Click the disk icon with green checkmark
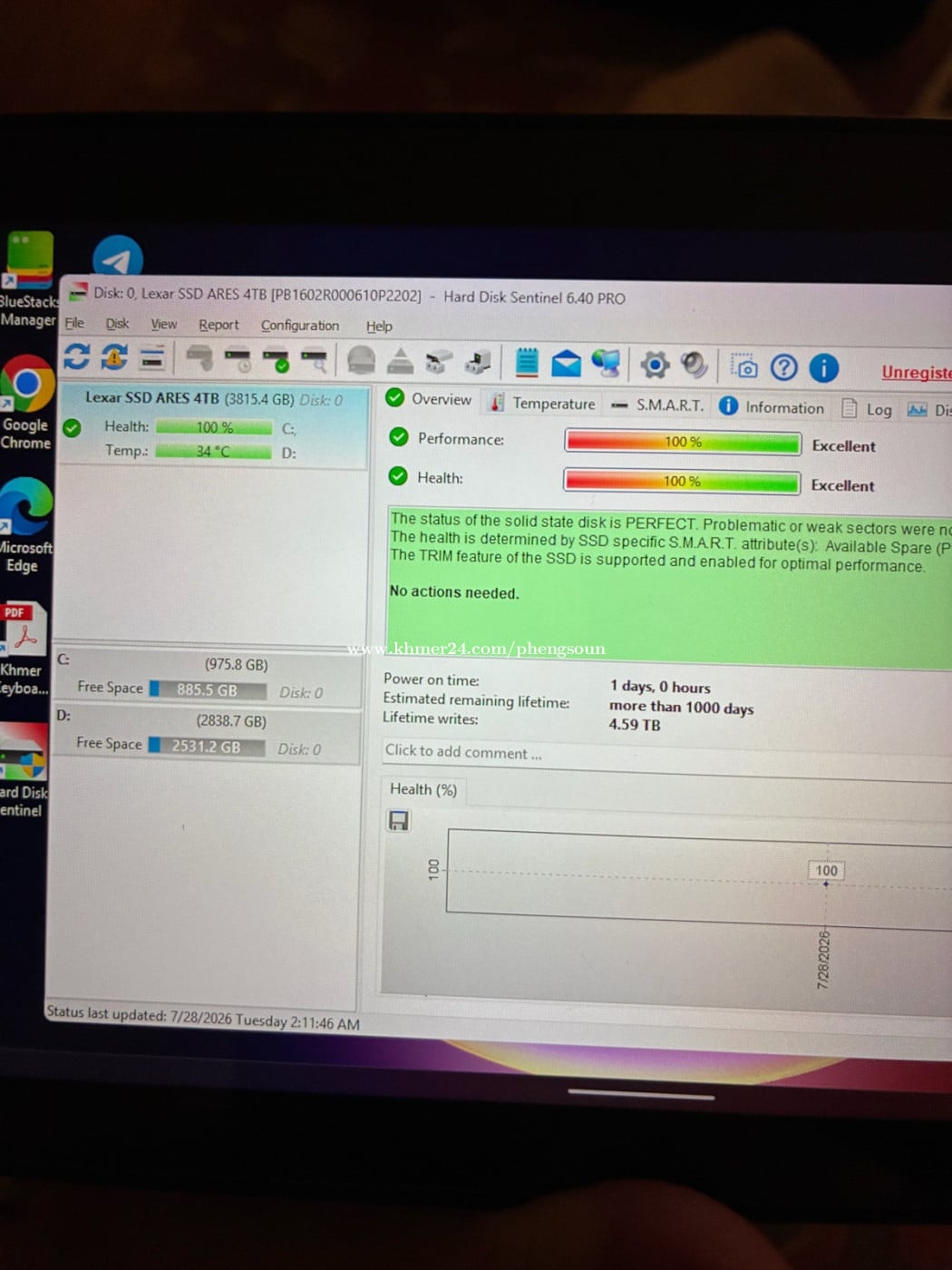 point(277,360)
